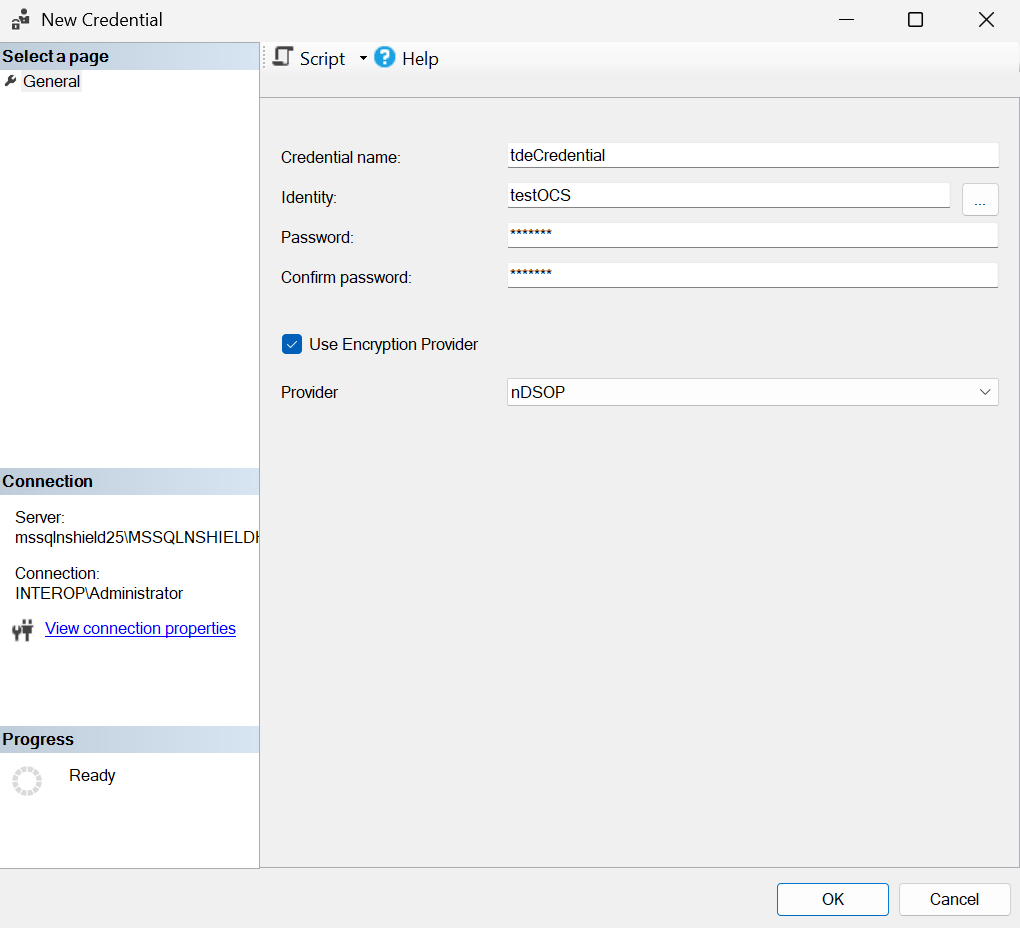Cancel the New Credential dialog

tap(954, 899)
